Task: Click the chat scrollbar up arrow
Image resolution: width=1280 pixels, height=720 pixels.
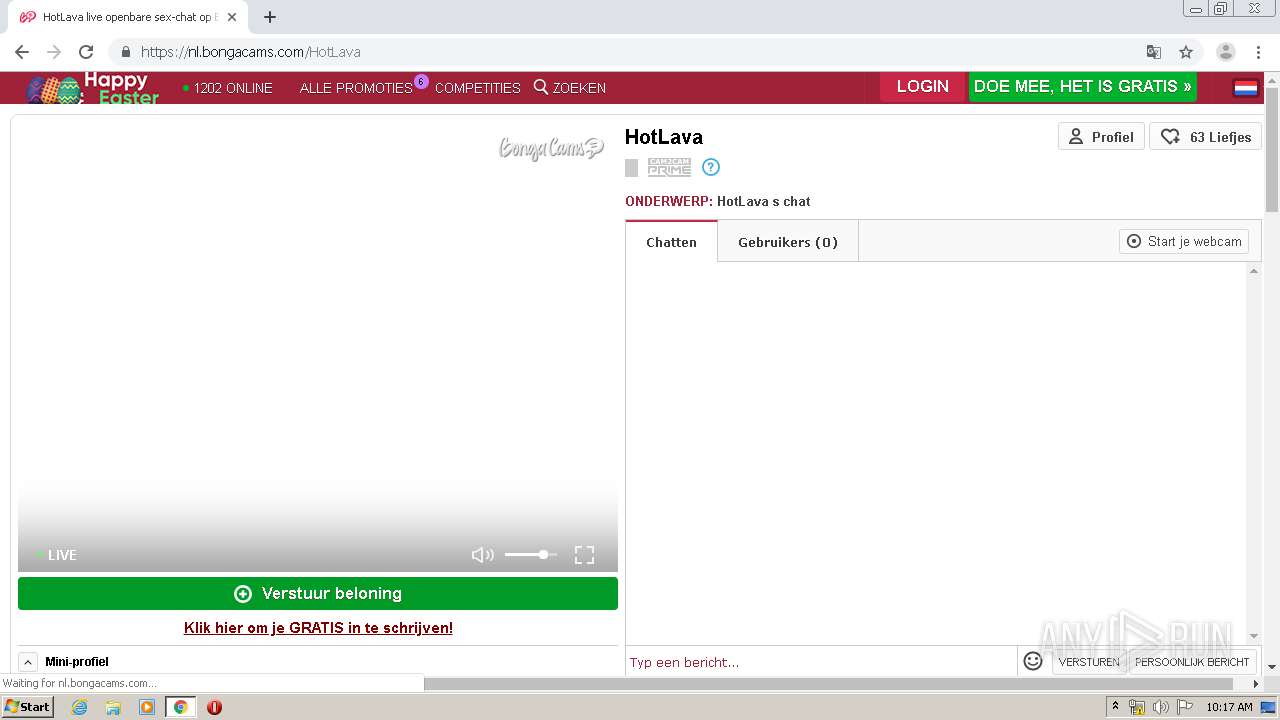Action: pos(1254,272)
